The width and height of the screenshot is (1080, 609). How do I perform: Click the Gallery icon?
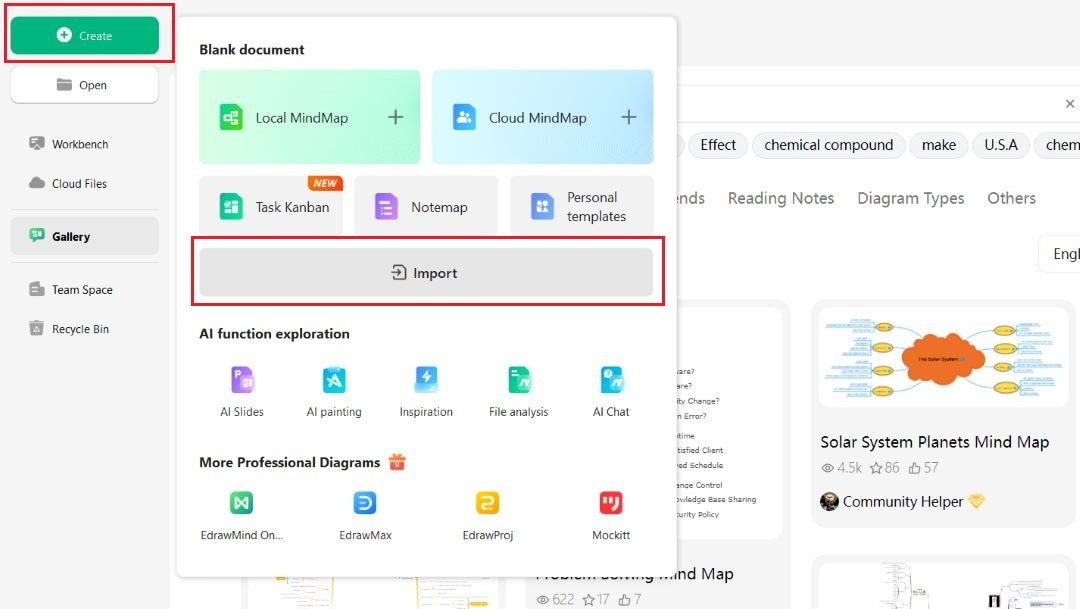click(x=37, y=236)
